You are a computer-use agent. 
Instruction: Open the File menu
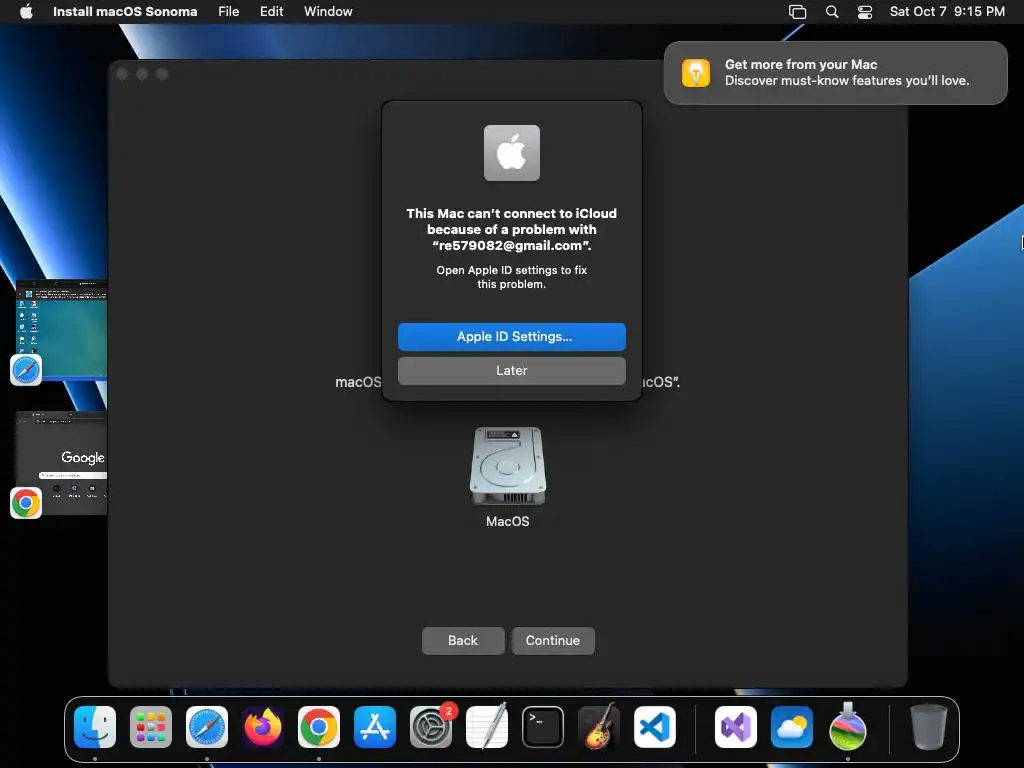tap(229, 11)
